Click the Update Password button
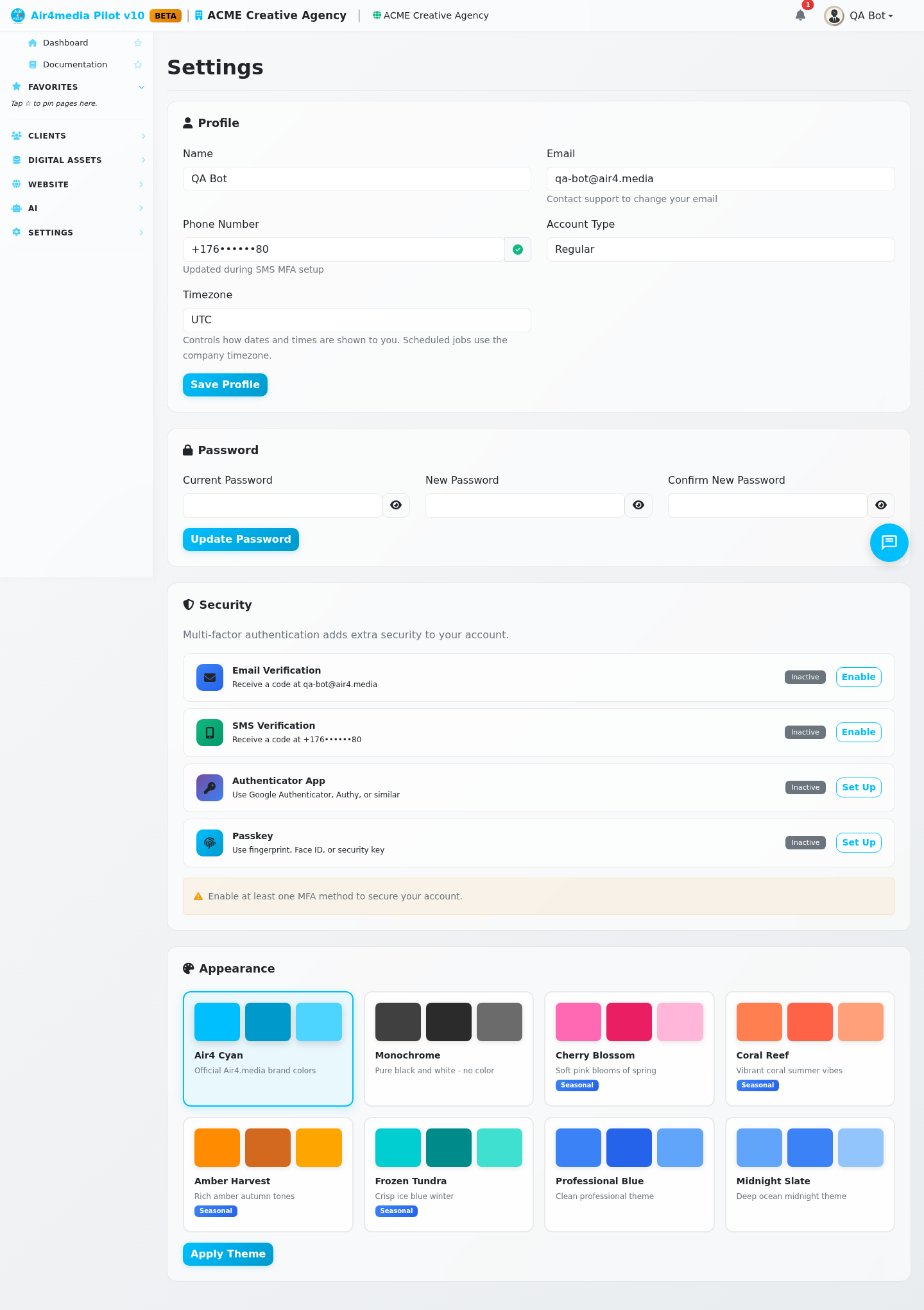 coord(241,540)
